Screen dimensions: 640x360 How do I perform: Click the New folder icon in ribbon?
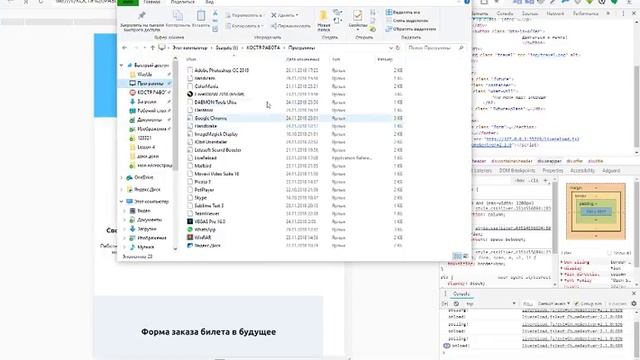tap(324, 16)
